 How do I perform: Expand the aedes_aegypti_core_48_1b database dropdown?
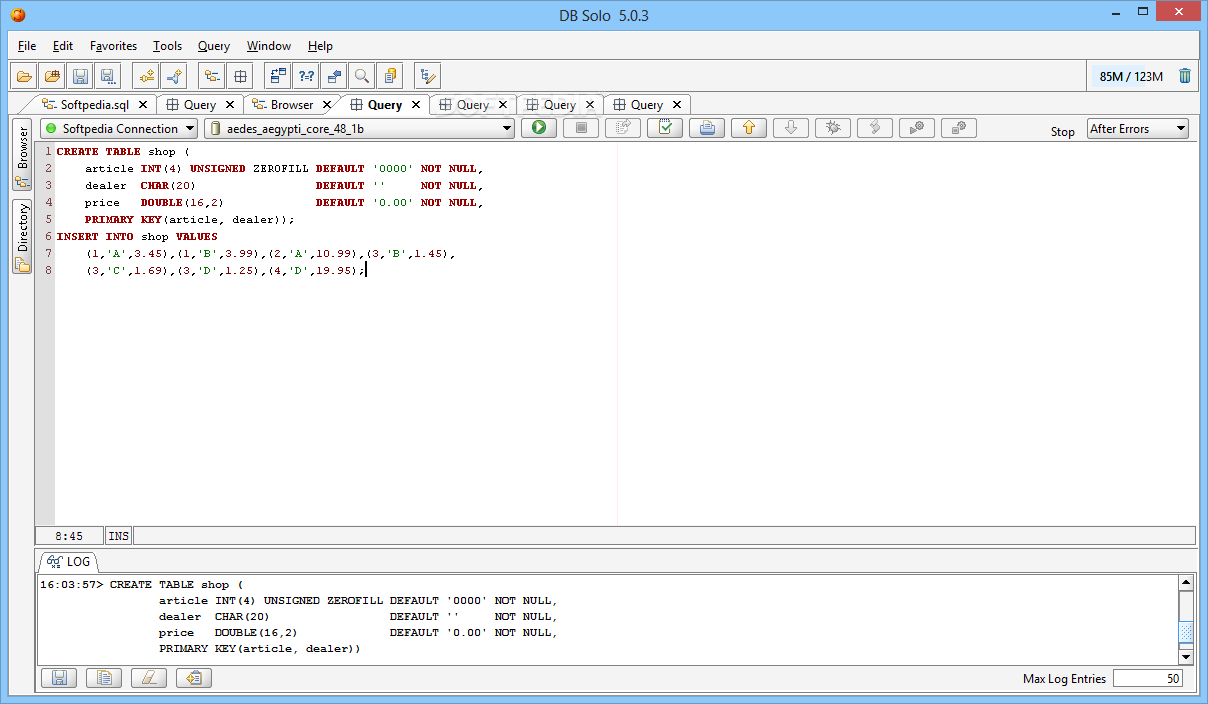359,128
